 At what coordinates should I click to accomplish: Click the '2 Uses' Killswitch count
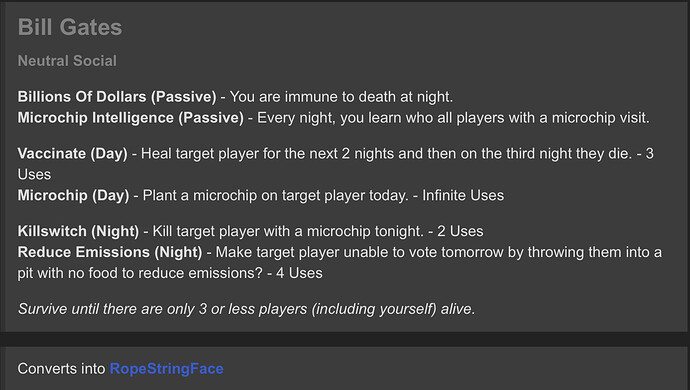coord(460,231)
